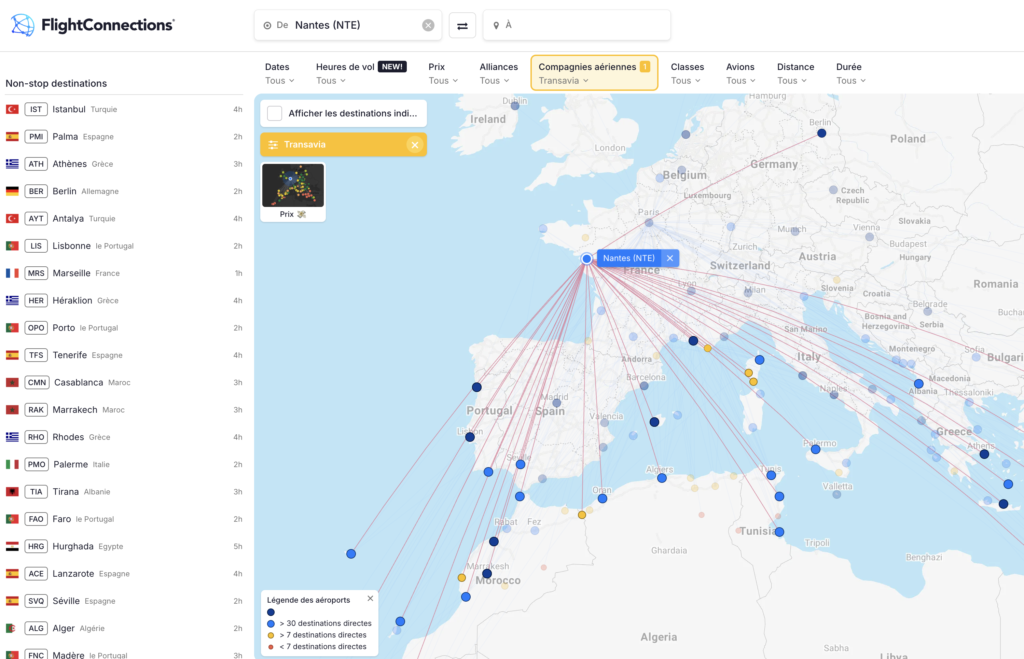1024x659 pixels.
Task: Select Tenerife TFS destination row
Action: 124,355
